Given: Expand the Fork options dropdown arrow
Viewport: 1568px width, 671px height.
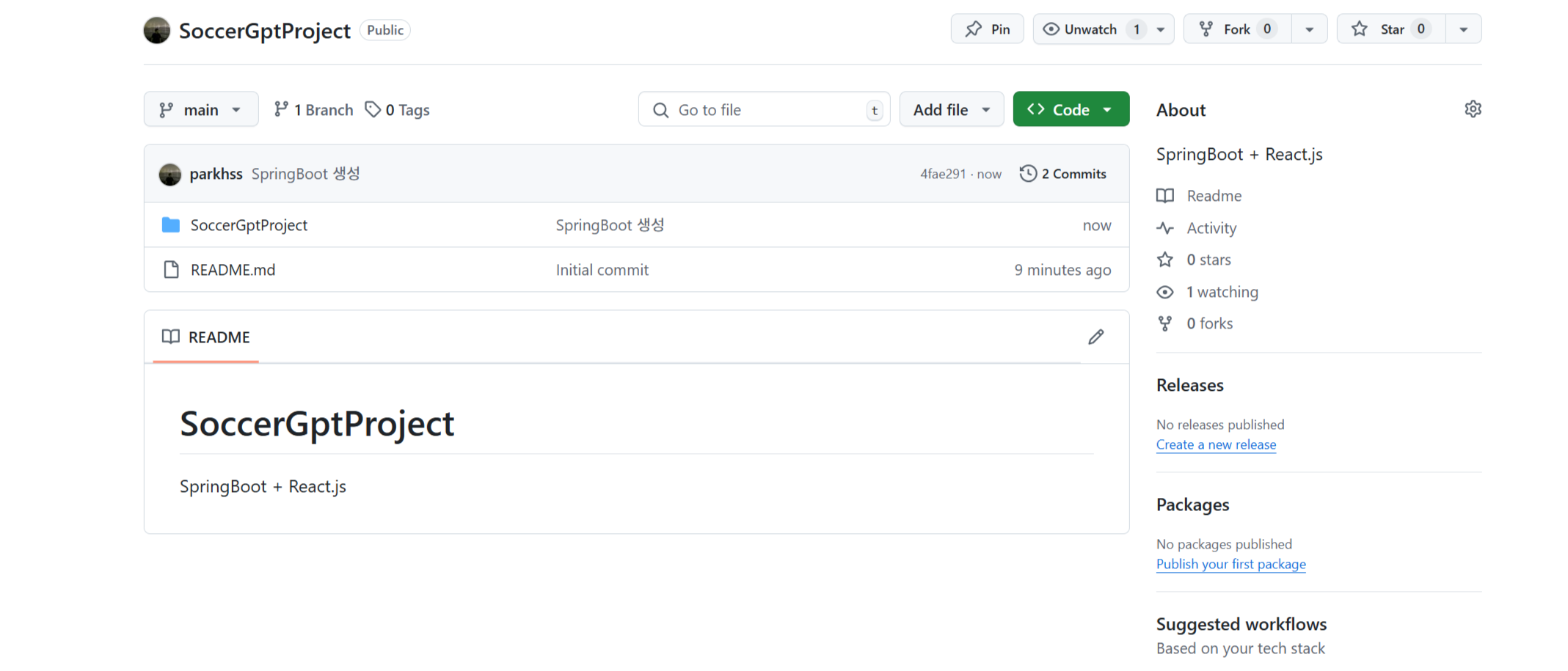Looking at the screenshot, I should (1310, 29).
